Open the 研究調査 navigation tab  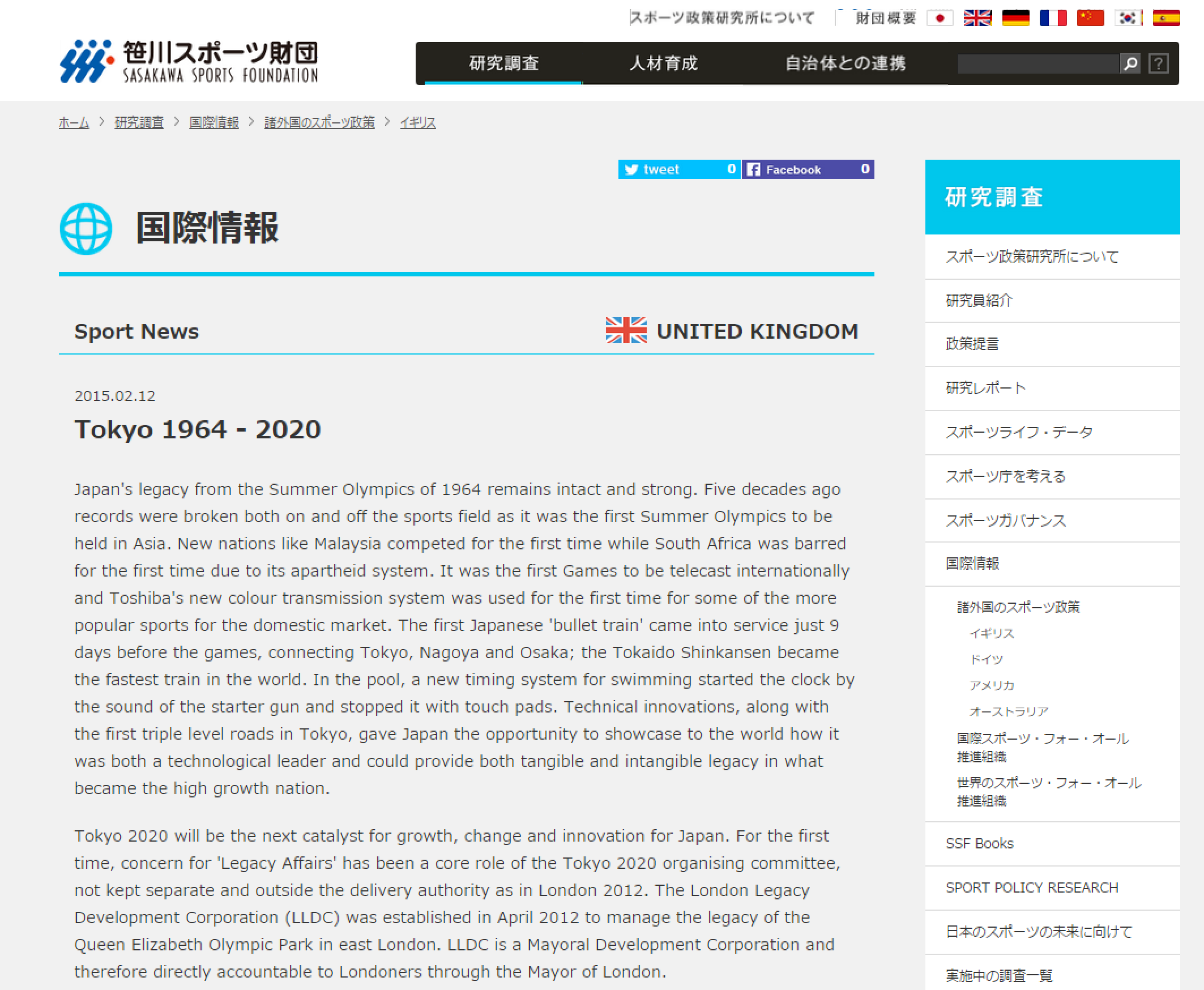(503, 63)
